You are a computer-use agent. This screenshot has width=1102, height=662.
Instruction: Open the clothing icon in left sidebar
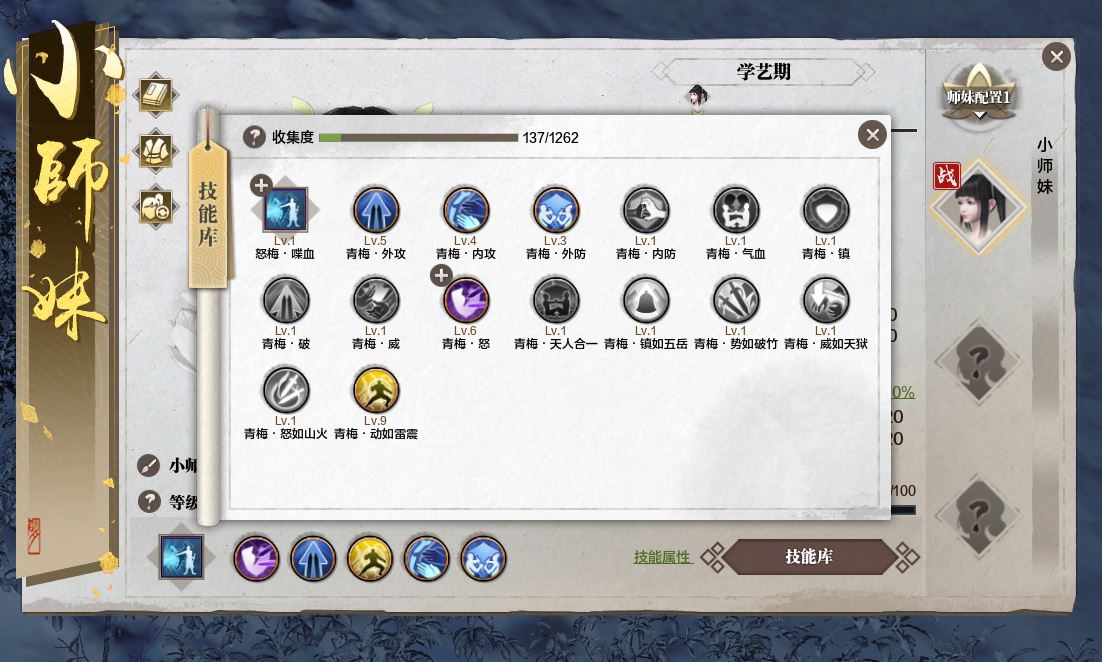pyautogui.click(x=156, y=151)
